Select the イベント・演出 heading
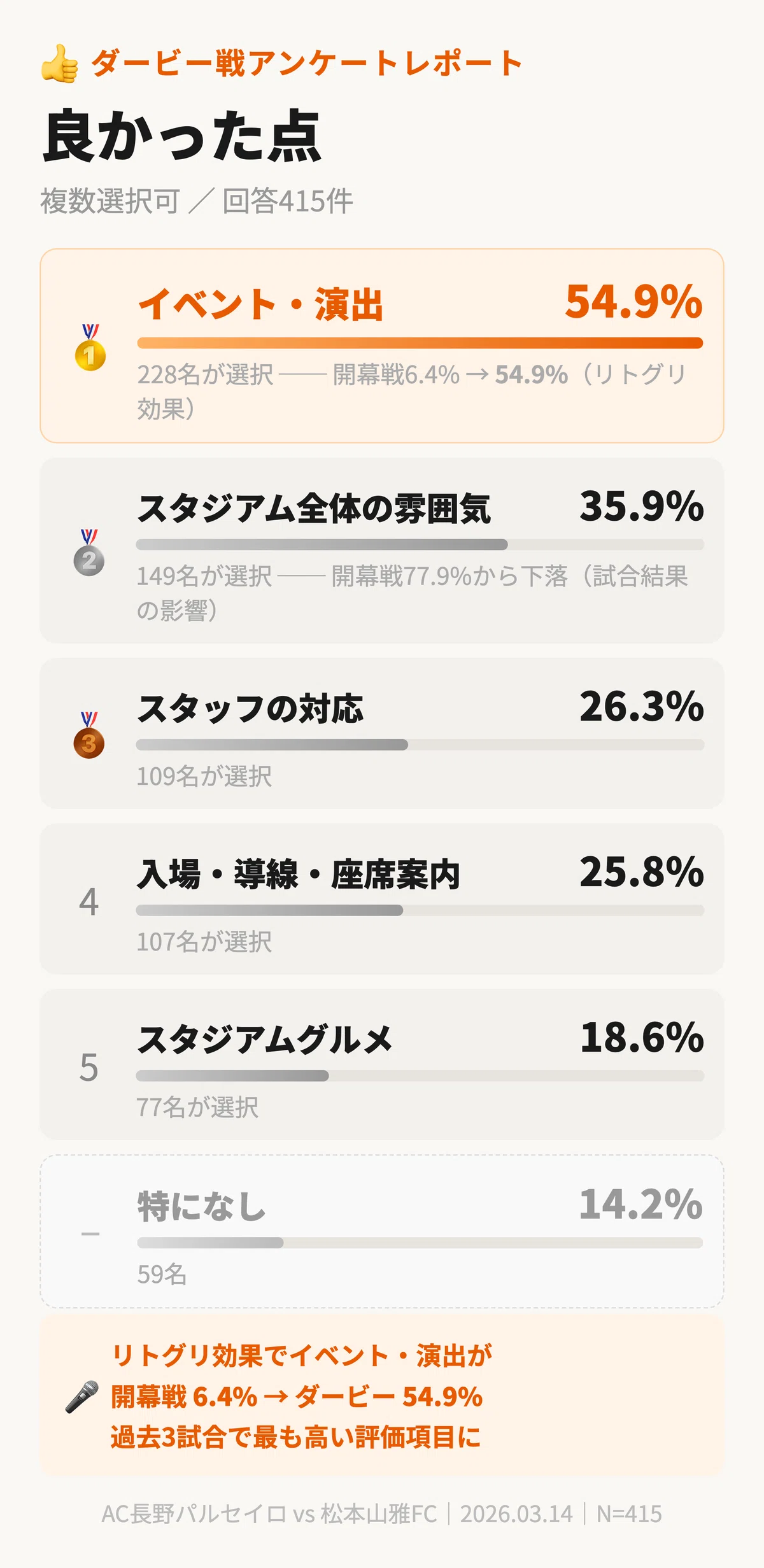The image size is (764, 1568). tap(261, 304)
